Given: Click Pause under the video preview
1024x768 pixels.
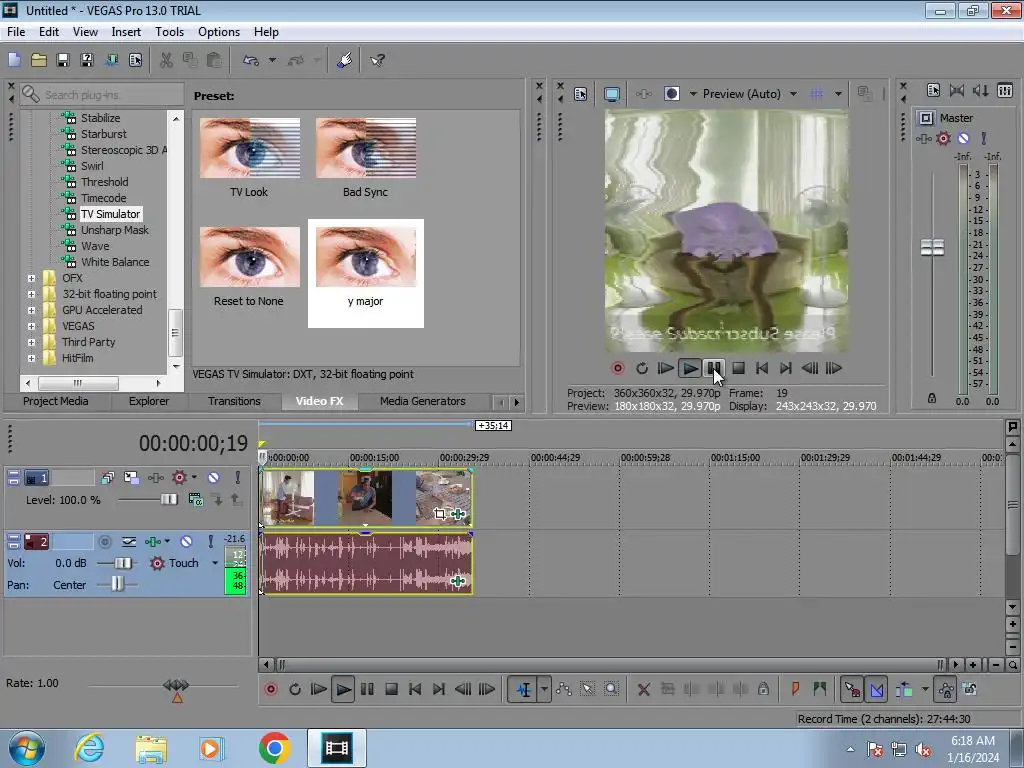Looking at the screenshot, I should (714, 368).
